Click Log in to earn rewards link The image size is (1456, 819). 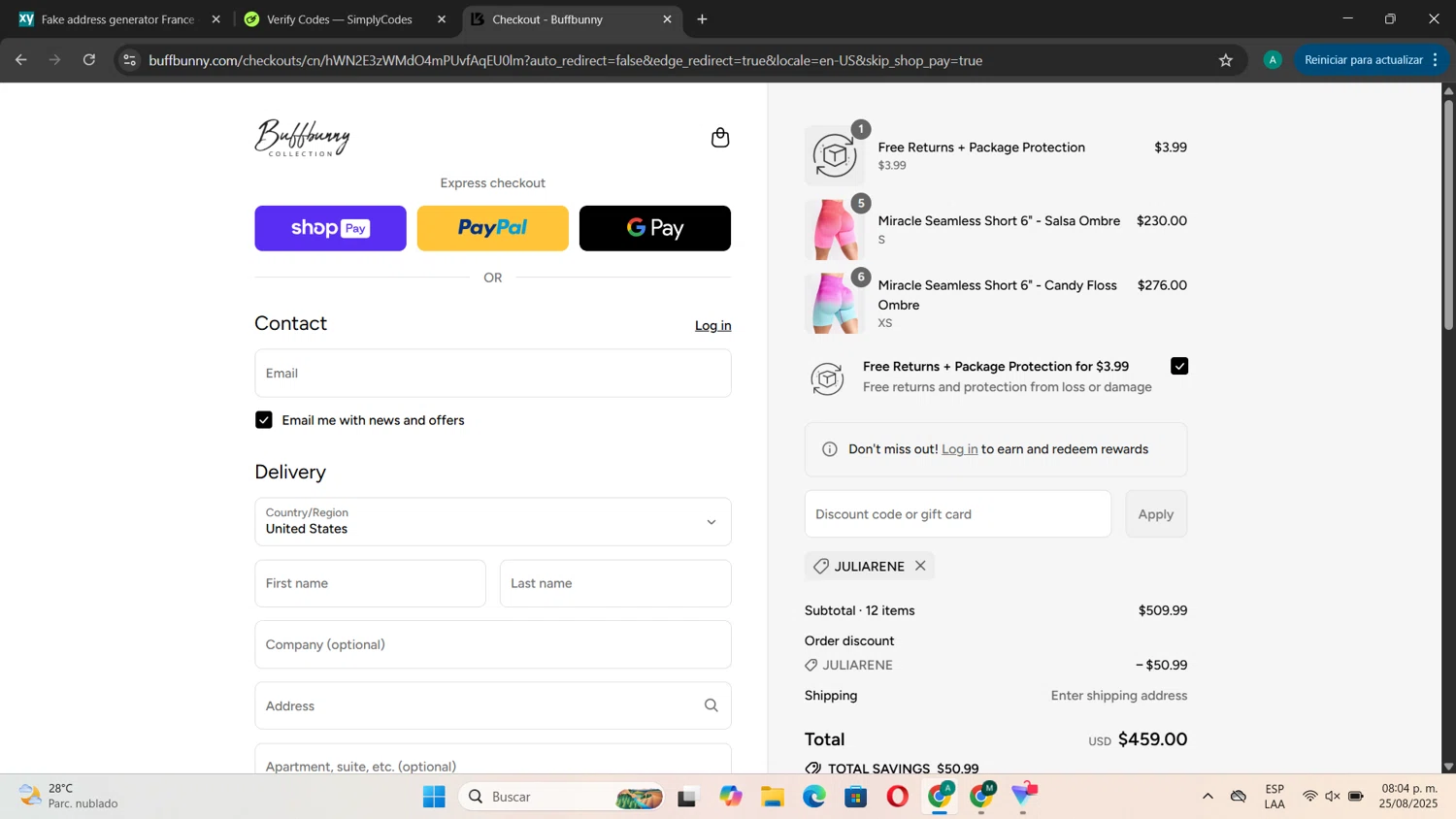959,449
